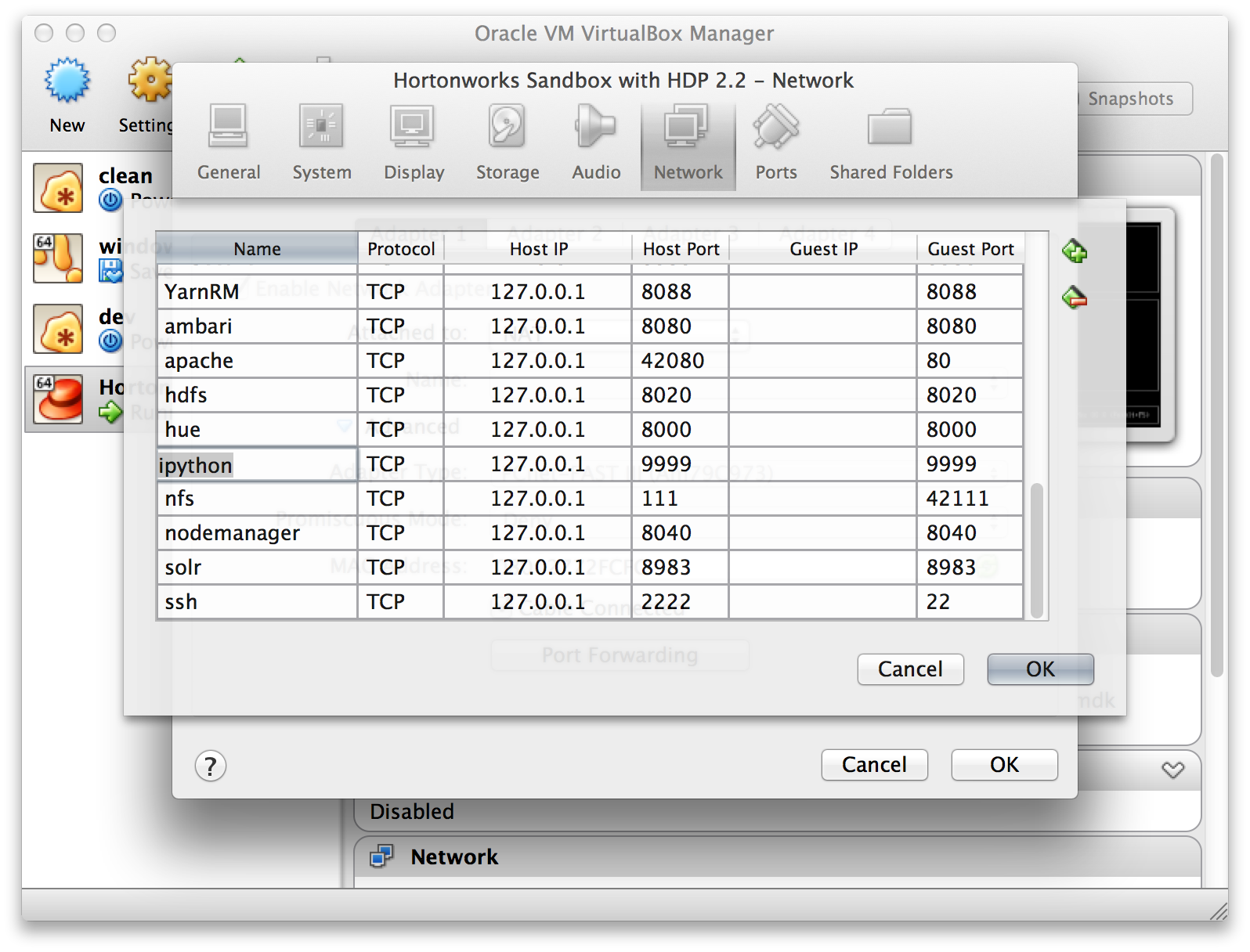Click host port 42080 for apache

click(x=681, y=360)
